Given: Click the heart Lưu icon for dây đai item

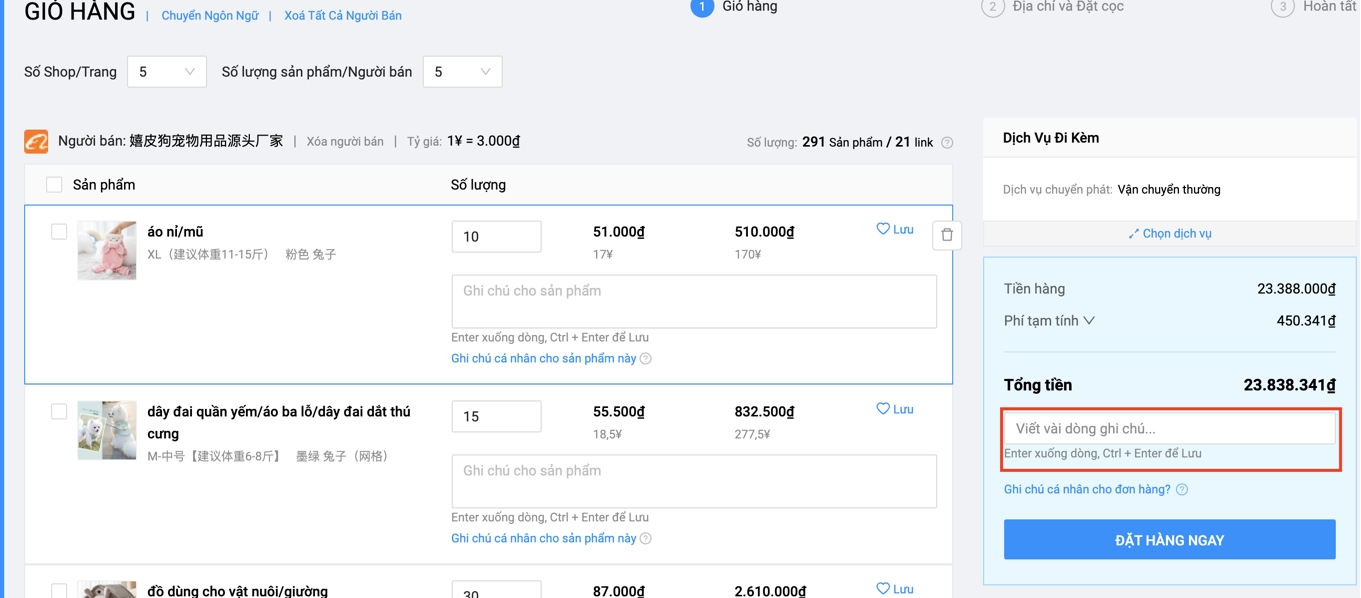Looking at the screenshot, I should click(883, 409).
